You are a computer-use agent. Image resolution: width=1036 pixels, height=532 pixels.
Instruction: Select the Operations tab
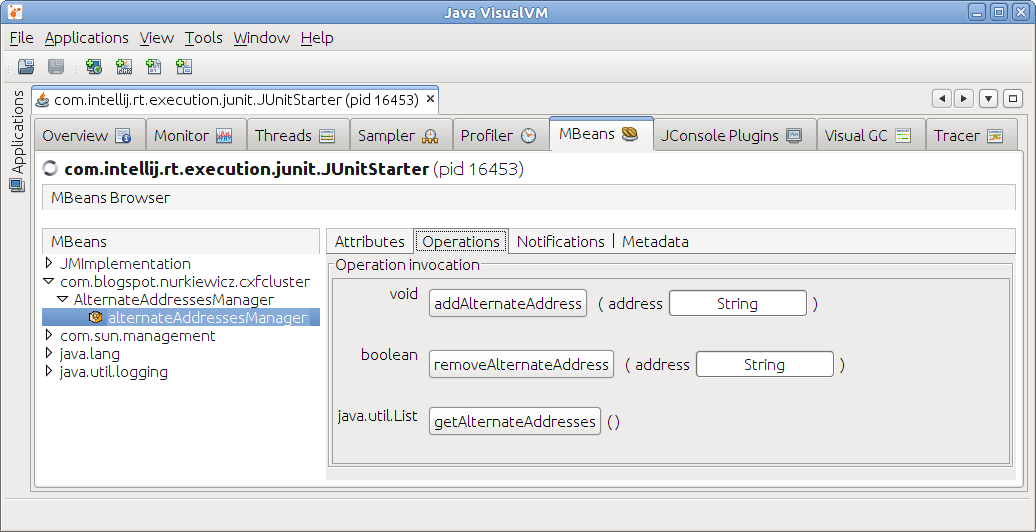click(x=461, y=242)
